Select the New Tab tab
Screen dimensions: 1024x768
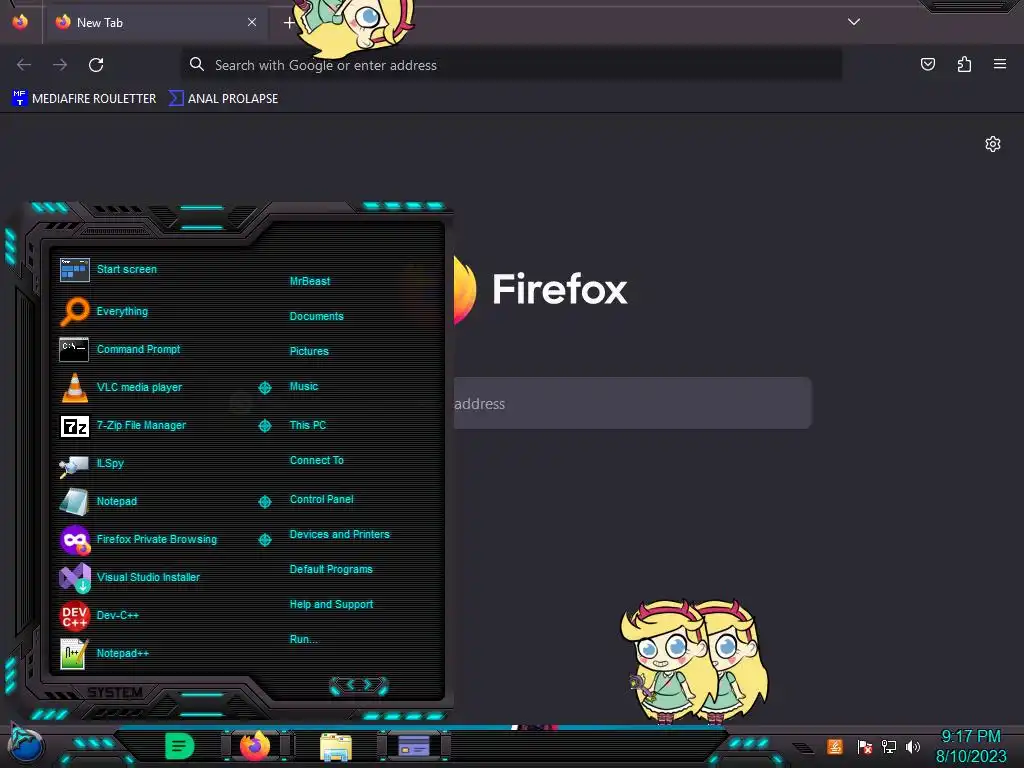click(x=155, y=22)
